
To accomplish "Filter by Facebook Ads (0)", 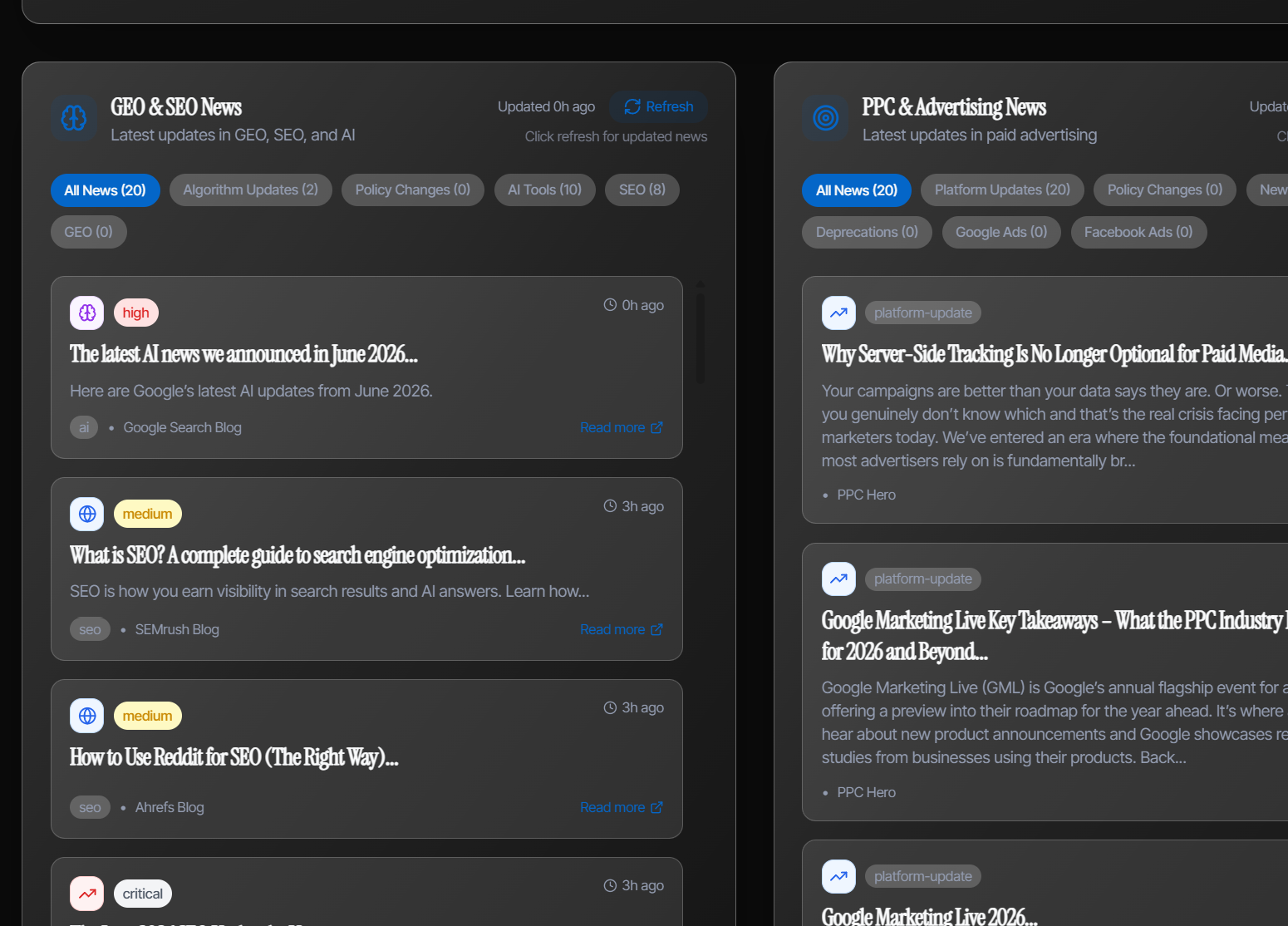I will [1138, 232].
